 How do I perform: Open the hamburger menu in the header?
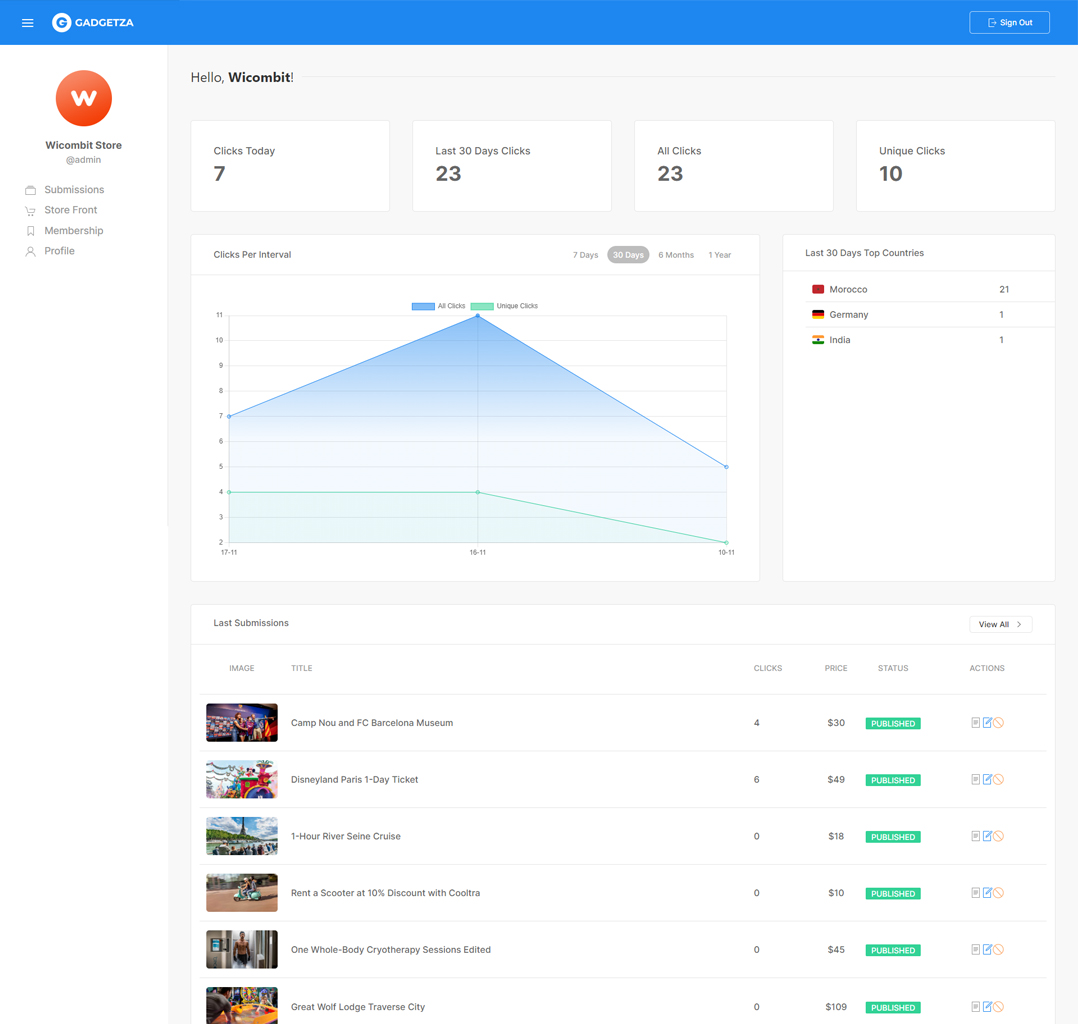[x=28, y=23]
